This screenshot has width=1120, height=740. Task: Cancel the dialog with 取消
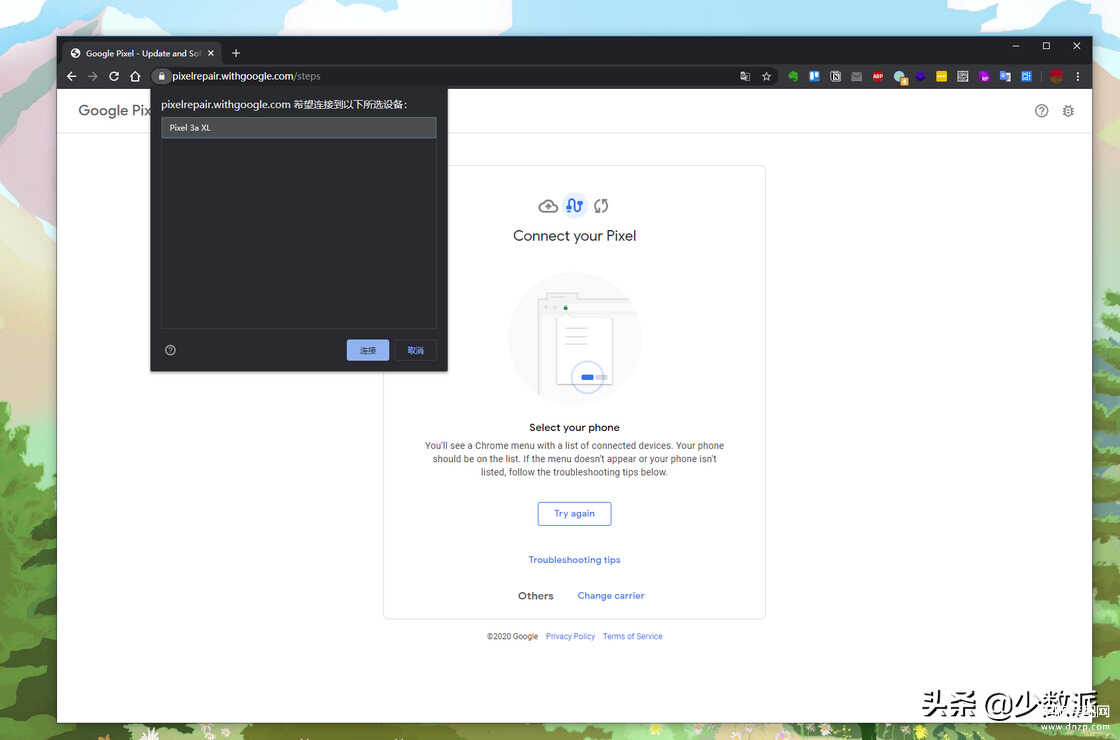[416, 350]
